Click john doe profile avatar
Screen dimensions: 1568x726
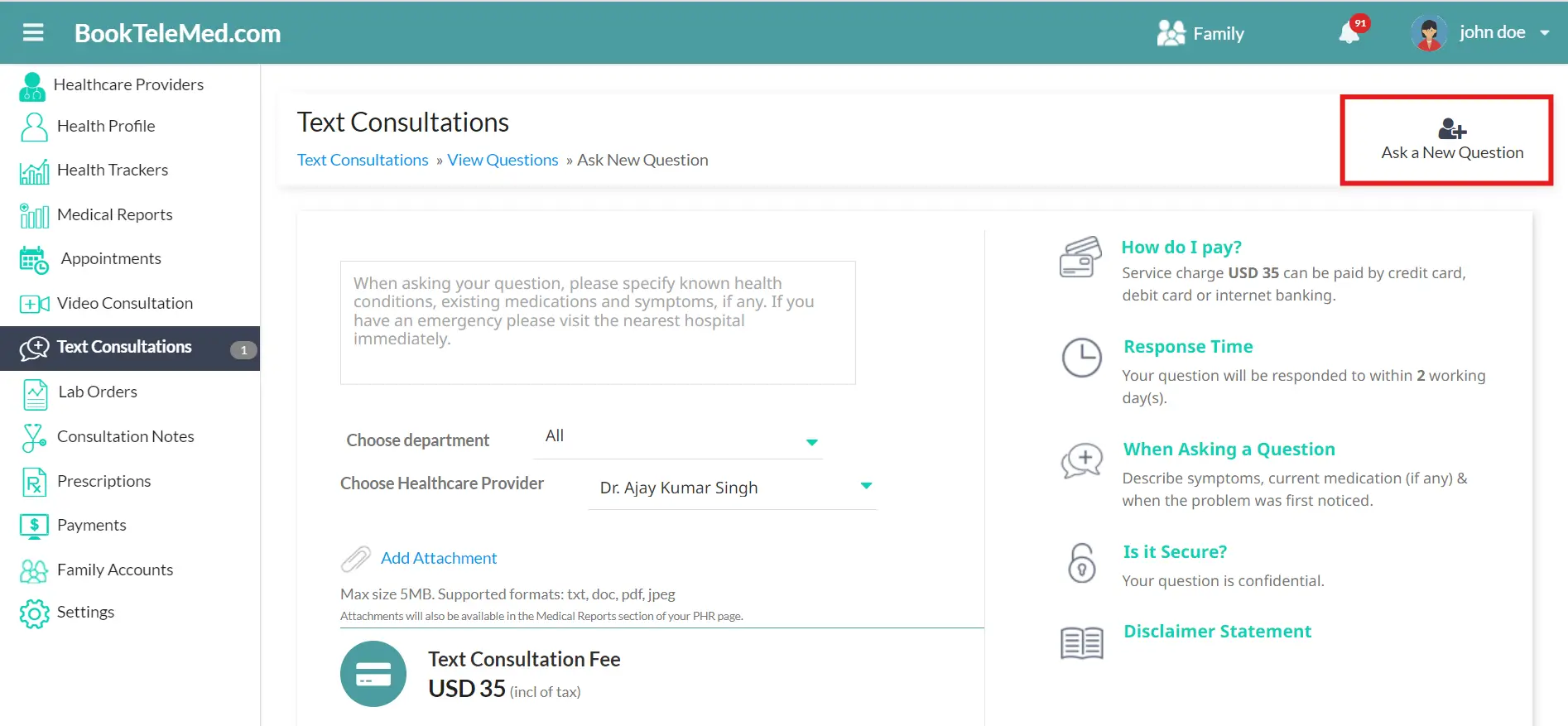point(1428,33)
